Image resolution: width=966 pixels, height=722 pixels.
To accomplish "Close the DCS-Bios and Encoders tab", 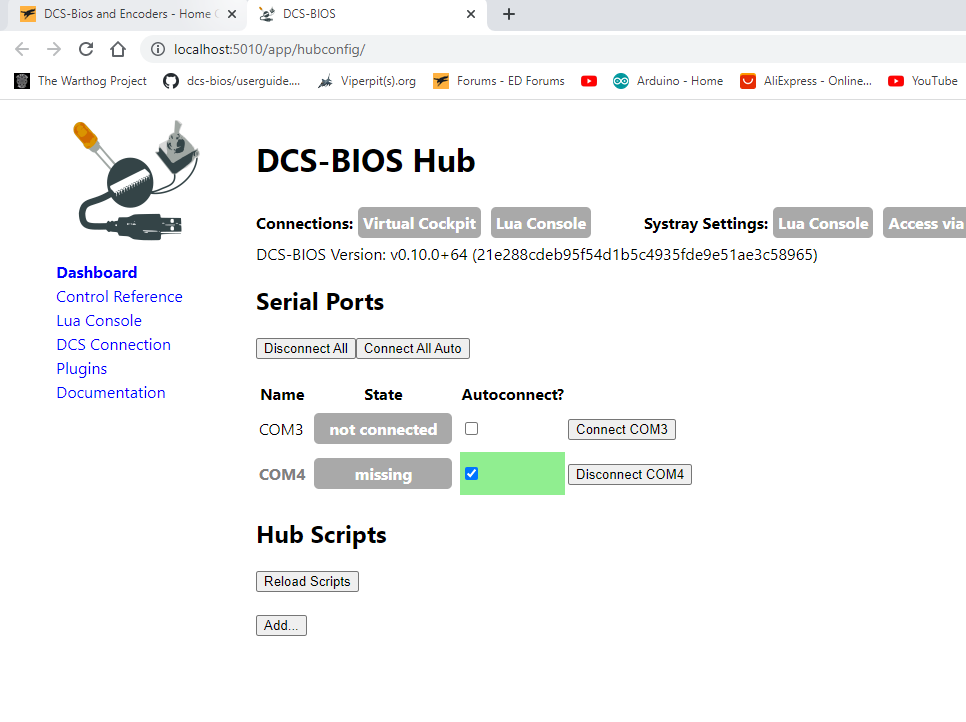I will tap(232, 14).
